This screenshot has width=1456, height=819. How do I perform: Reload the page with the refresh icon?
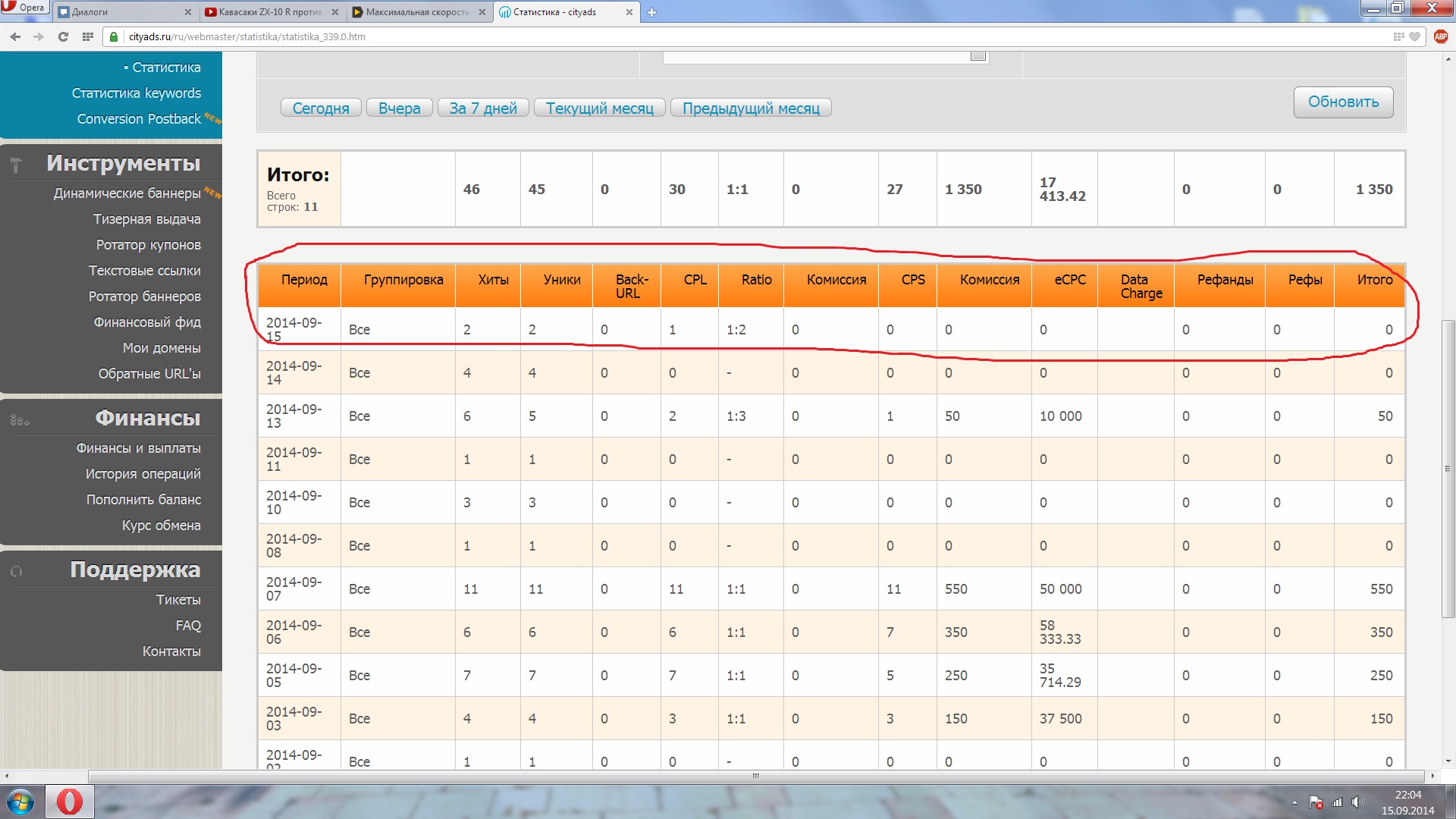(x=63, y=36)
